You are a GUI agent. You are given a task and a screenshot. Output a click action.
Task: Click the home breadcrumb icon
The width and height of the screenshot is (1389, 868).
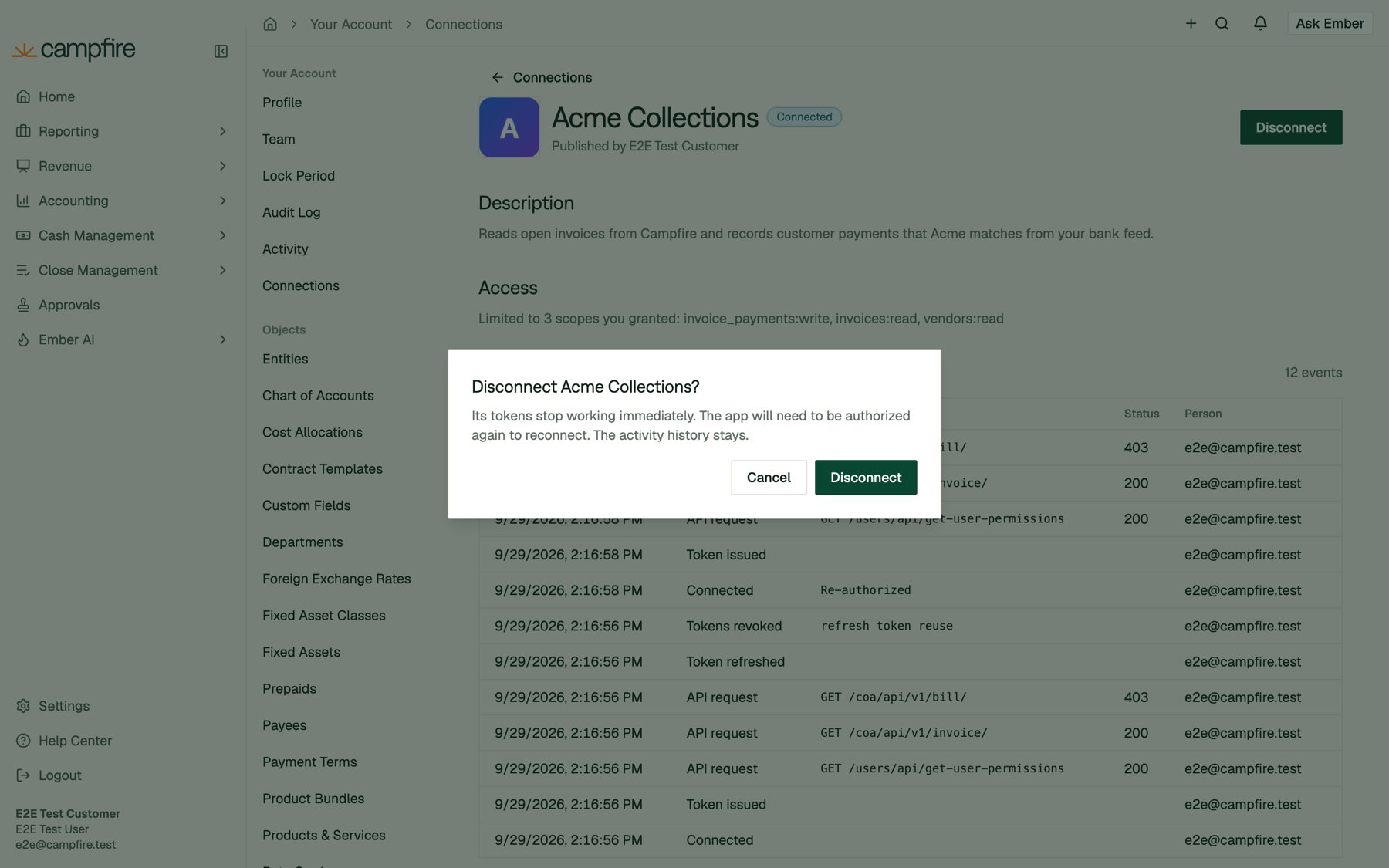pyautogui.click(x=270, y=24)
